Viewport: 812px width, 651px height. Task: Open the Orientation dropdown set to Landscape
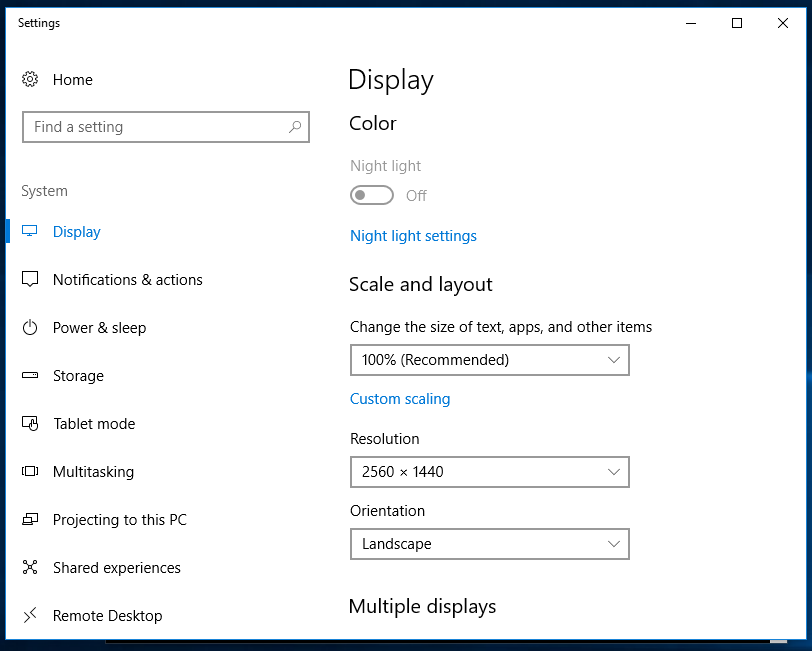[x=489, y=544]
